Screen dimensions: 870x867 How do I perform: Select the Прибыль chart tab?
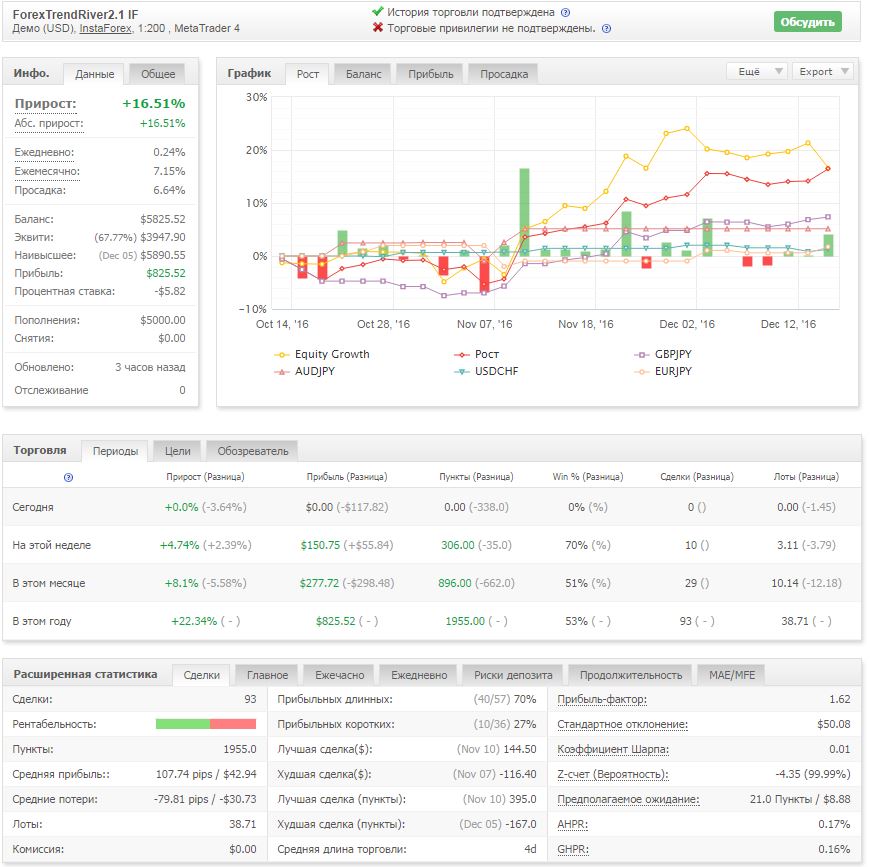[431, 74]
